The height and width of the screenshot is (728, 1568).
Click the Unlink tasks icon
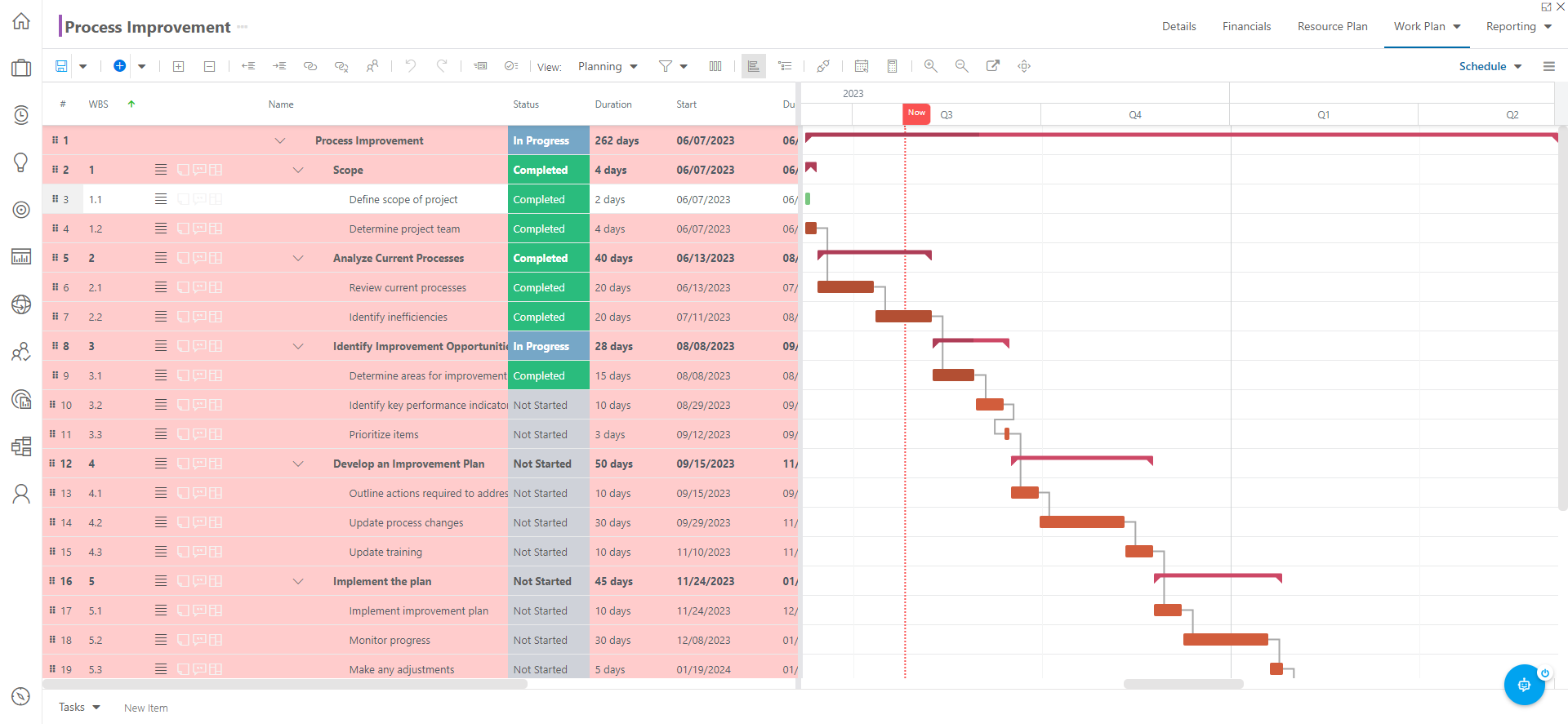click(341, 66)
